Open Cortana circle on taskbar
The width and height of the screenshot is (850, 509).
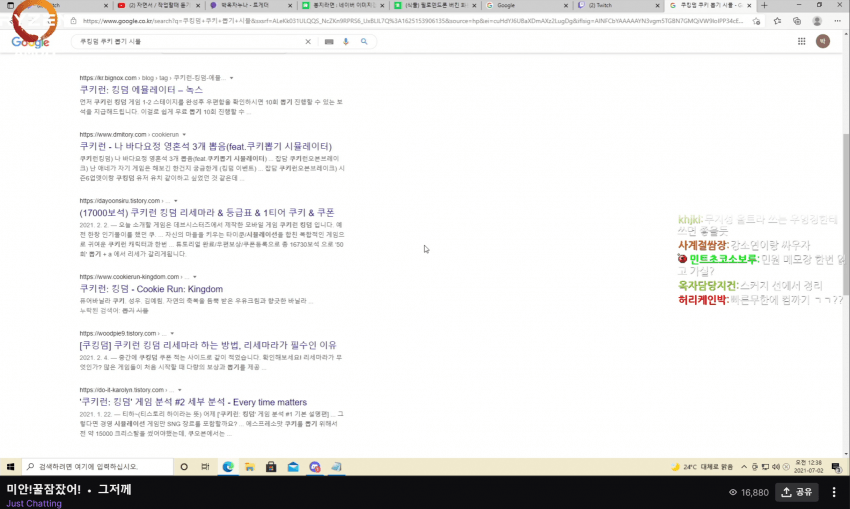(x=184, y=467)
